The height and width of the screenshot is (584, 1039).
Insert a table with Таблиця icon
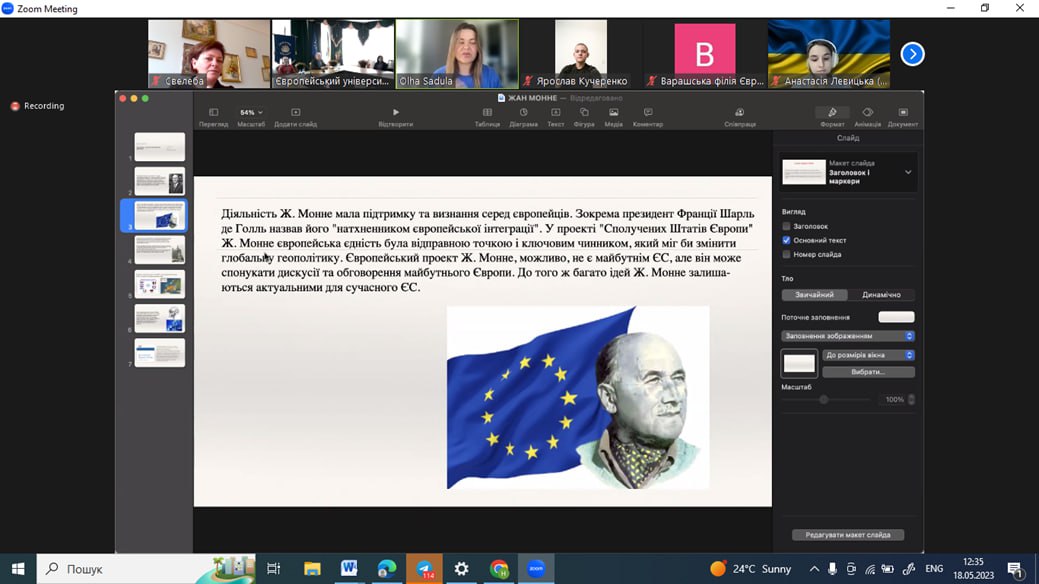point(487,113)
